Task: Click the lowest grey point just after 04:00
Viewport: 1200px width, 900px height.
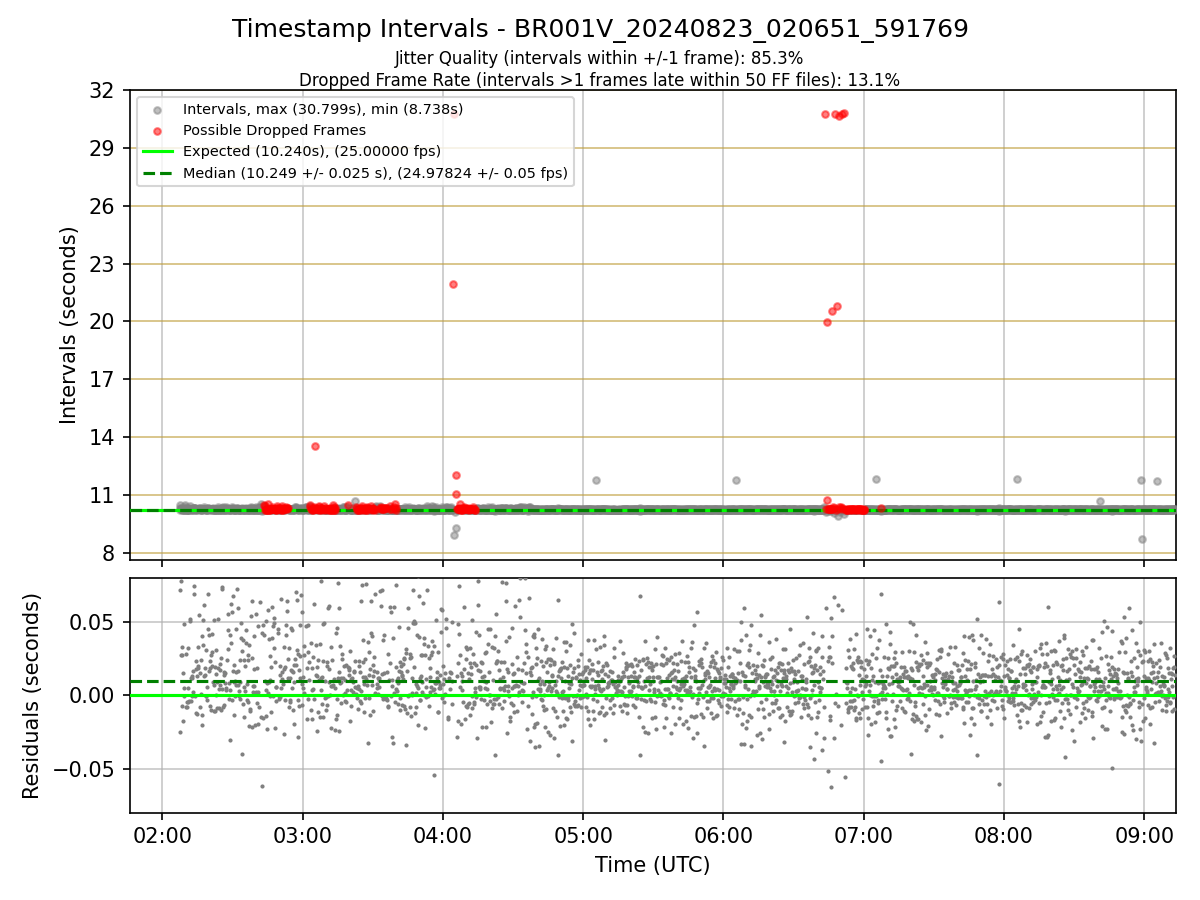Action: [x=454, y=535]
